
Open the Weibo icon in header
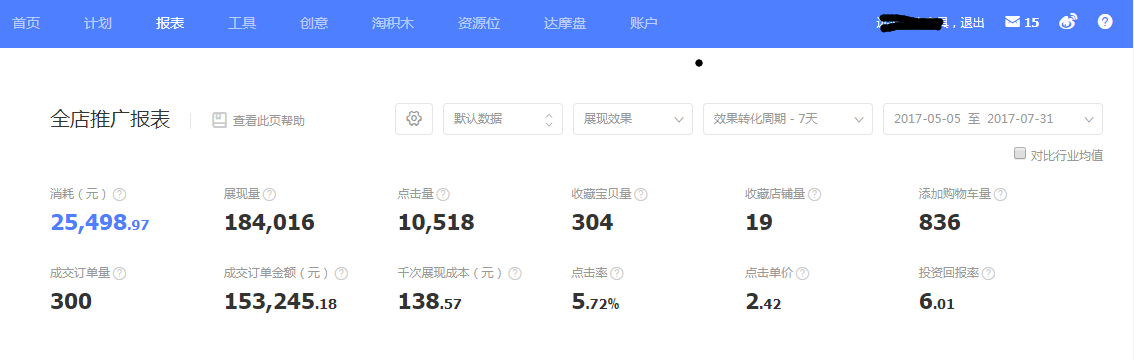[x=1067, y=22]
